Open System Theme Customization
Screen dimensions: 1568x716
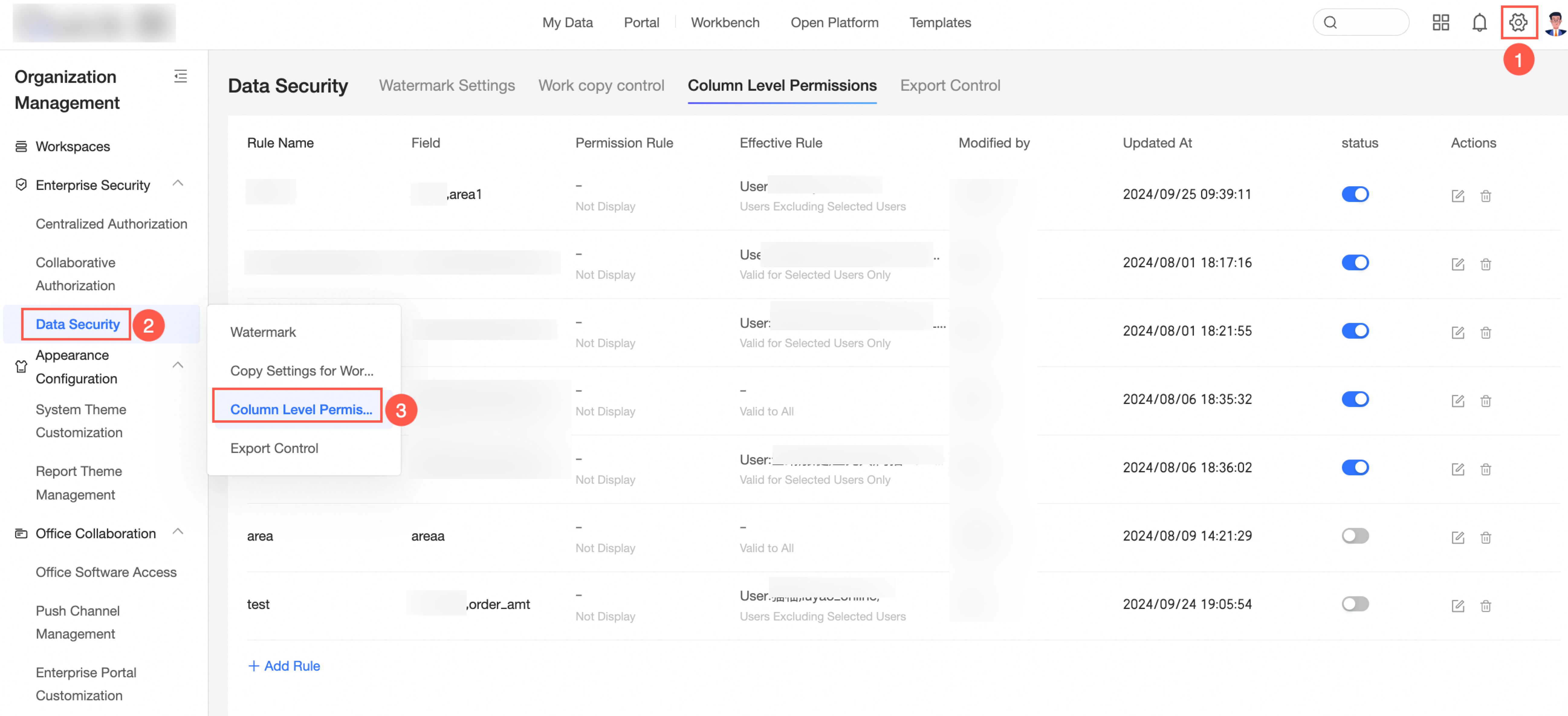pyautogui.click(x=80, y=421)
